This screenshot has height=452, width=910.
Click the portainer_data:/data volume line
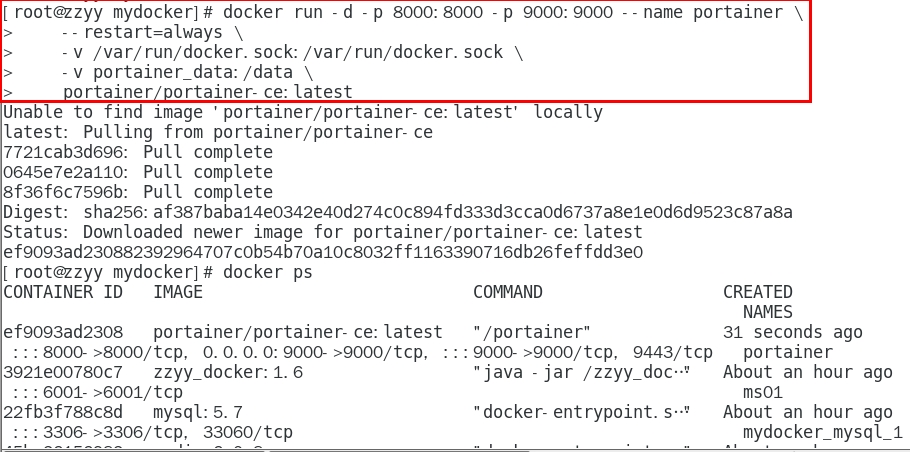point(187,73)
